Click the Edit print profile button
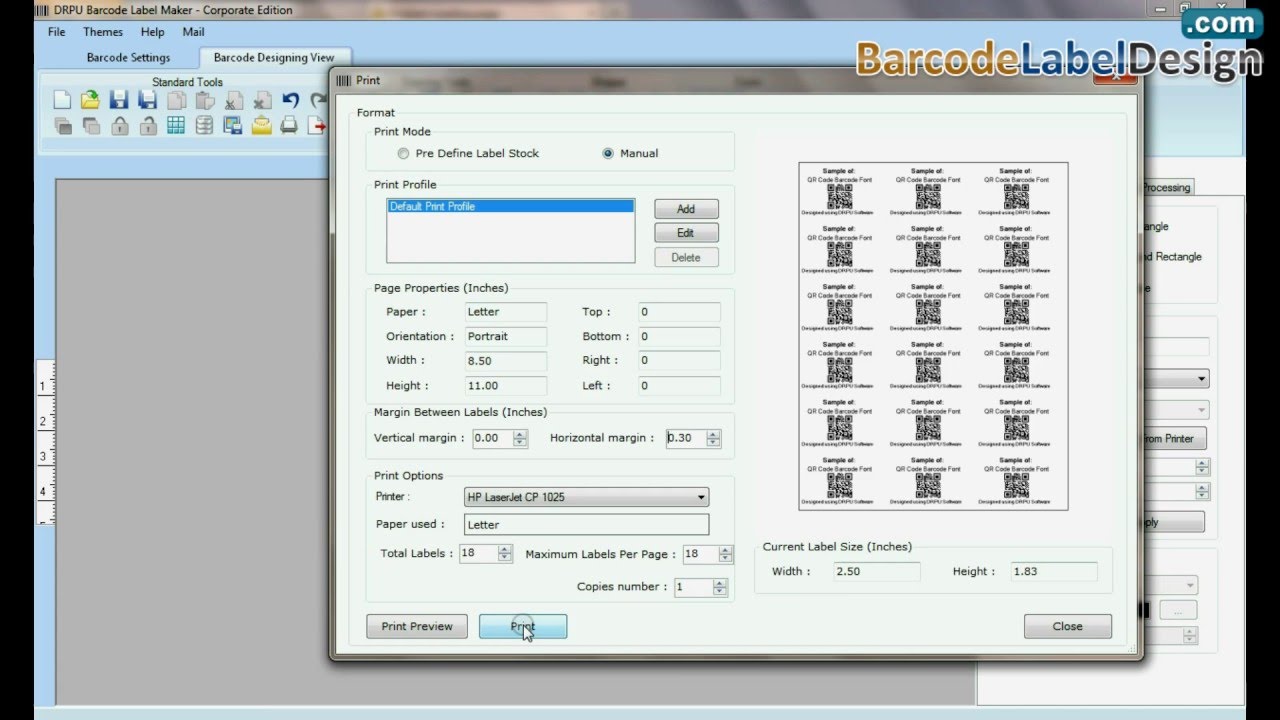The height and width of the screenshot is (720, 1280). [x=686, y=233]
